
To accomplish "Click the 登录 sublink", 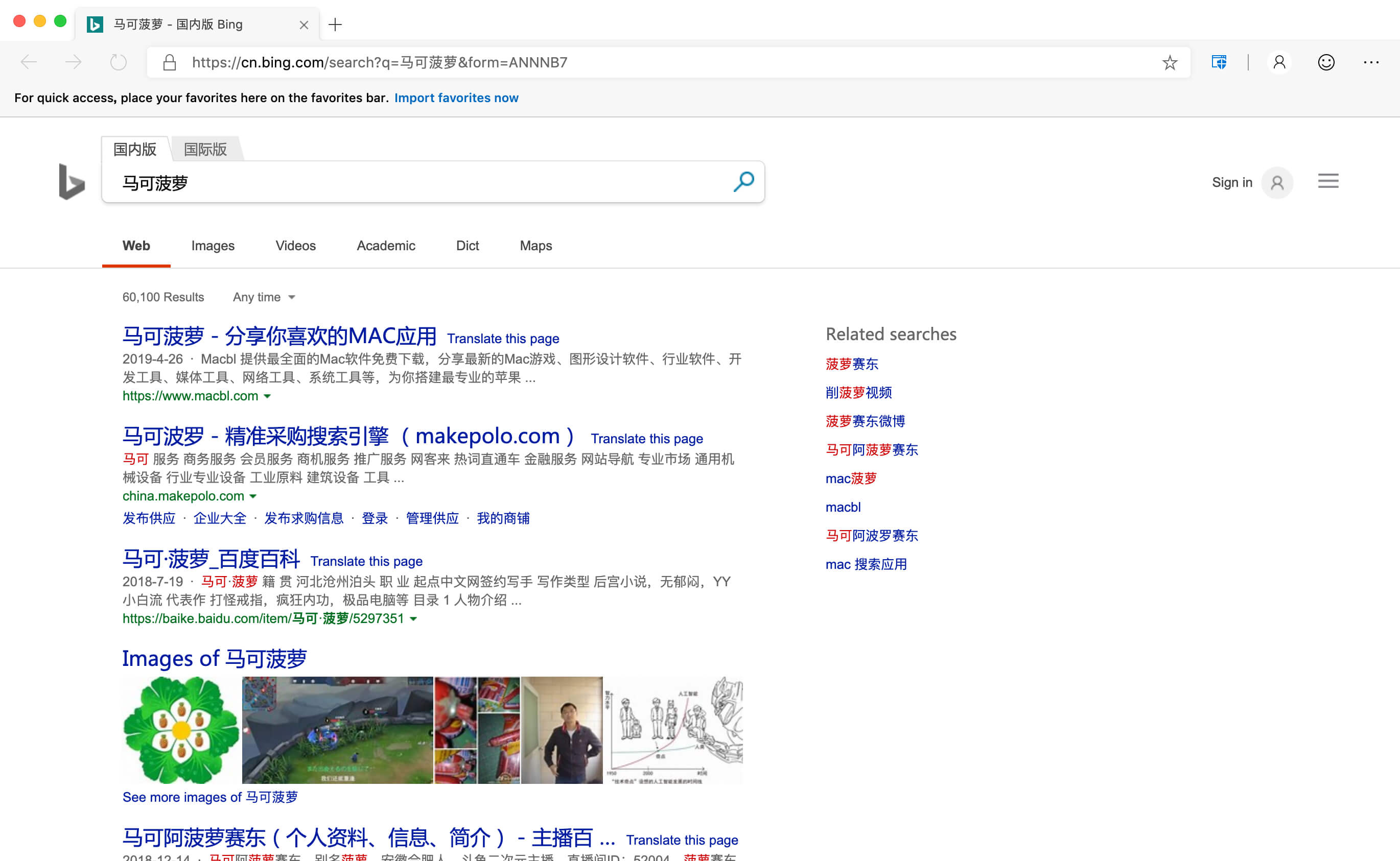I will 375,518.
